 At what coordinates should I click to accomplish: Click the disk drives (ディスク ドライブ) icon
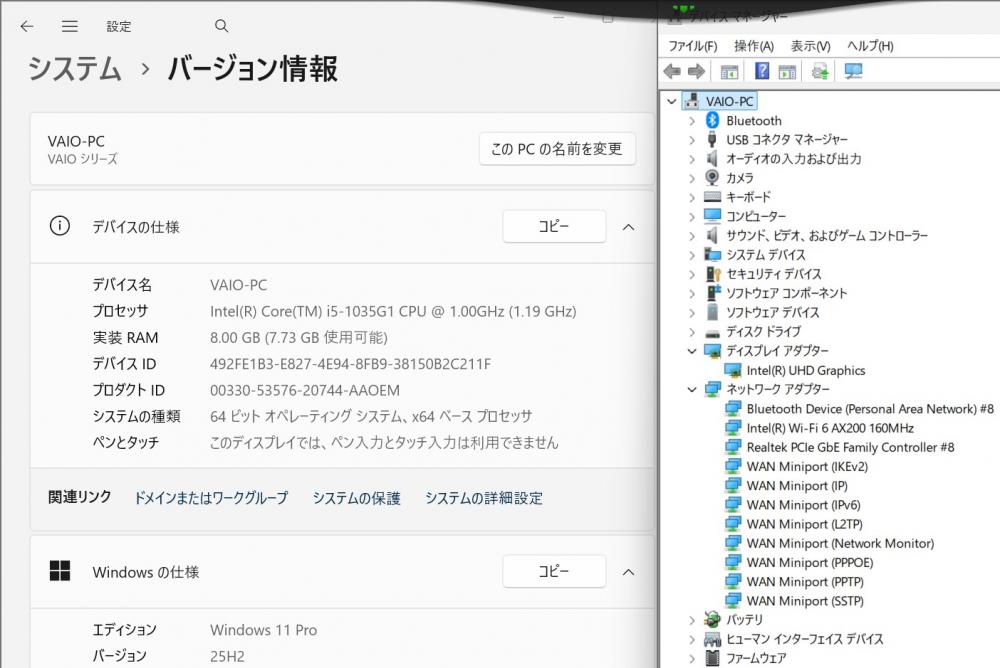click(x=712, y=332)
